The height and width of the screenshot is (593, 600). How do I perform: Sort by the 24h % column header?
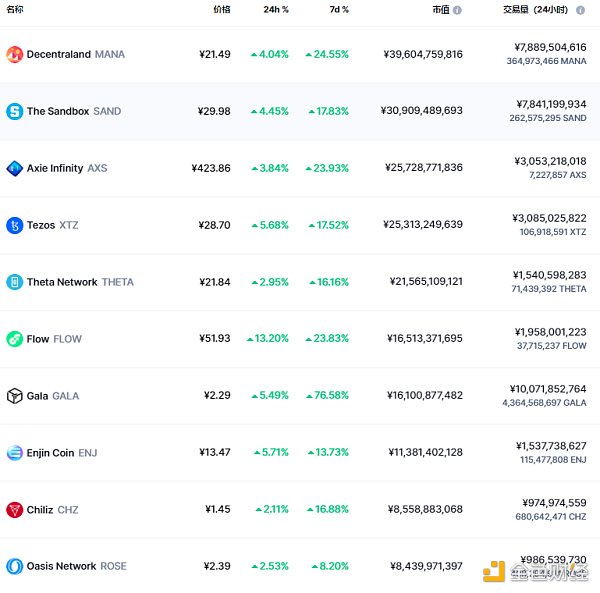tap(276, 10)
